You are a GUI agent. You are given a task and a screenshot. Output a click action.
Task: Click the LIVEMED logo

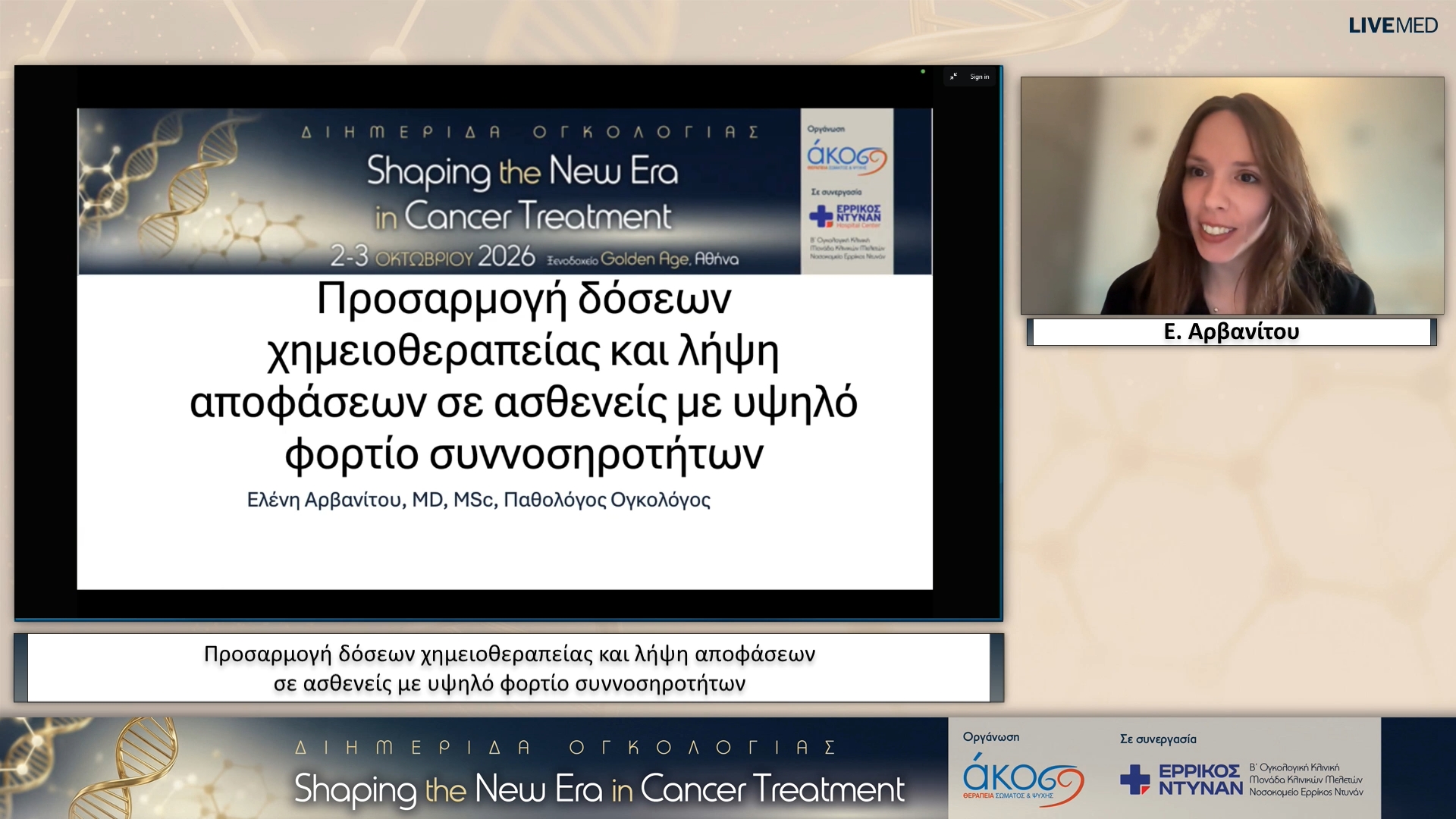tap(1392, 26)
